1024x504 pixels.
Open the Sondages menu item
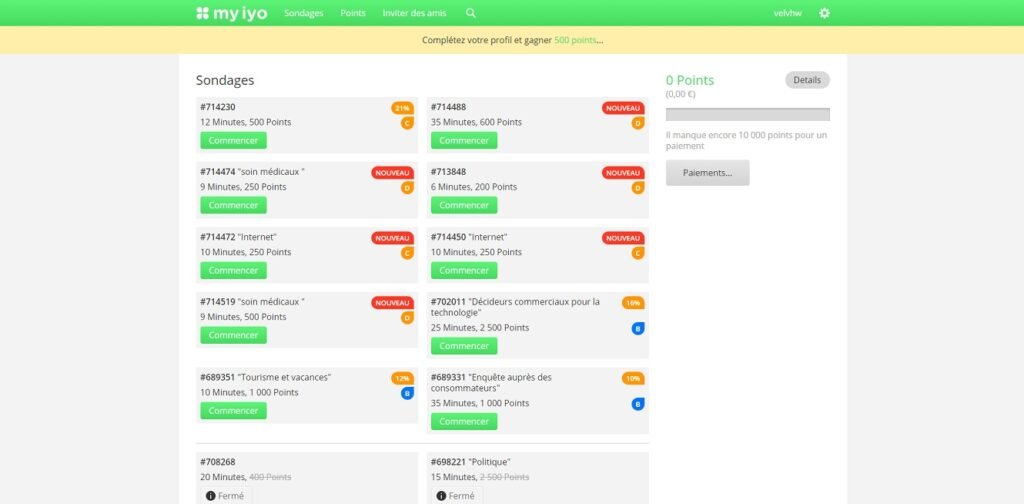click(x=304, y=13)
